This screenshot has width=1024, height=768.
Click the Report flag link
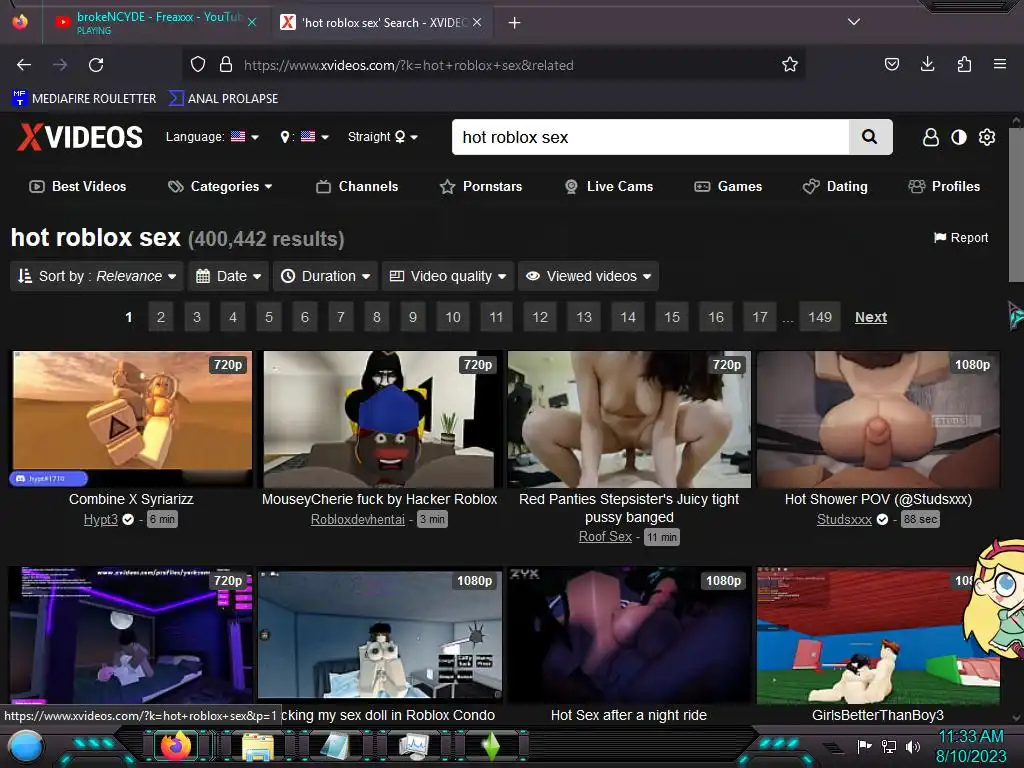click(961, 238)
